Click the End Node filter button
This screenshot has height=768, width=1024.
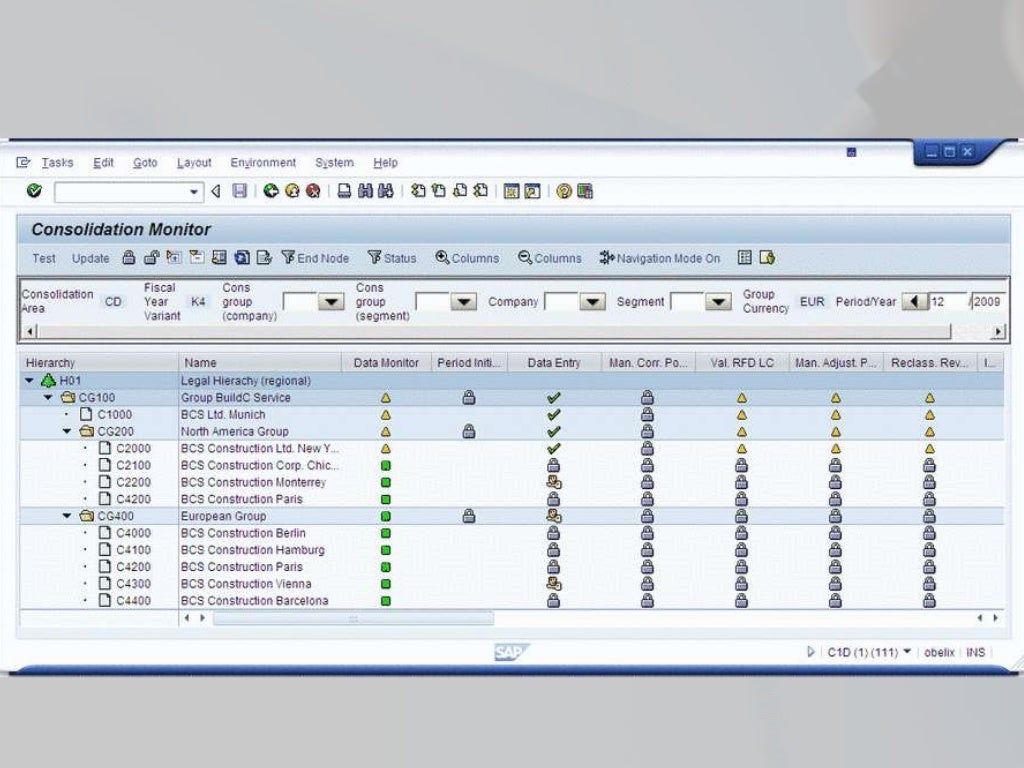(x=315, y=258)
